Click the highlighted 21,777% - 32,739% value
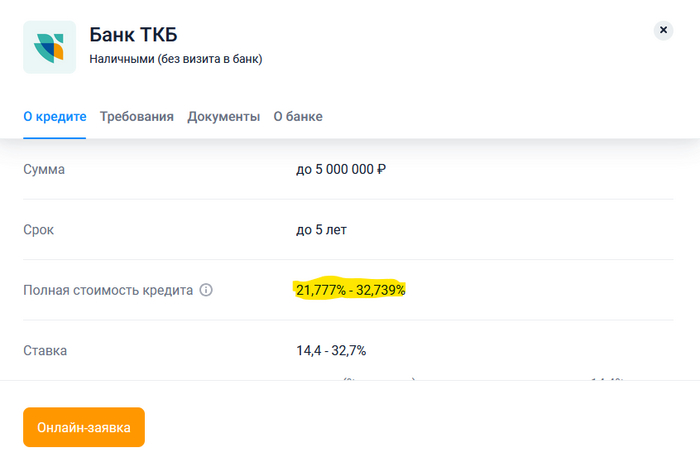The height and width of the screenshot is (467, 700). click(351, 290)
